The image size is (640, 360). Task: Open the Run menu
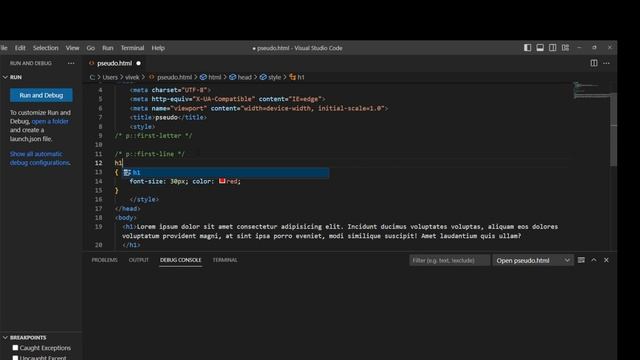(108, 48)
